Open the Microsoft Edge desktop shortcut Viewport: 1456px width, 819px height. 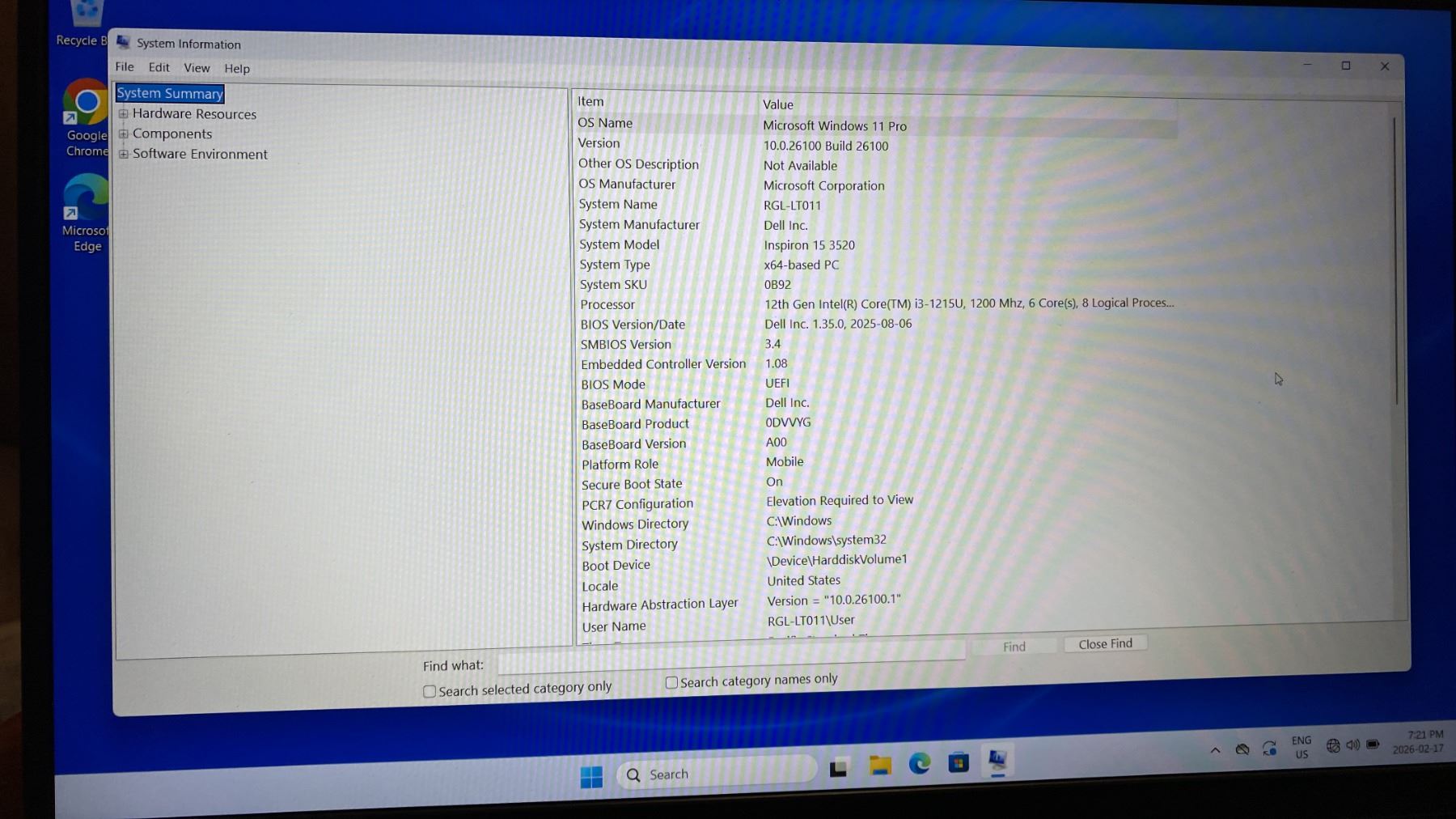[x=87, y=214]
